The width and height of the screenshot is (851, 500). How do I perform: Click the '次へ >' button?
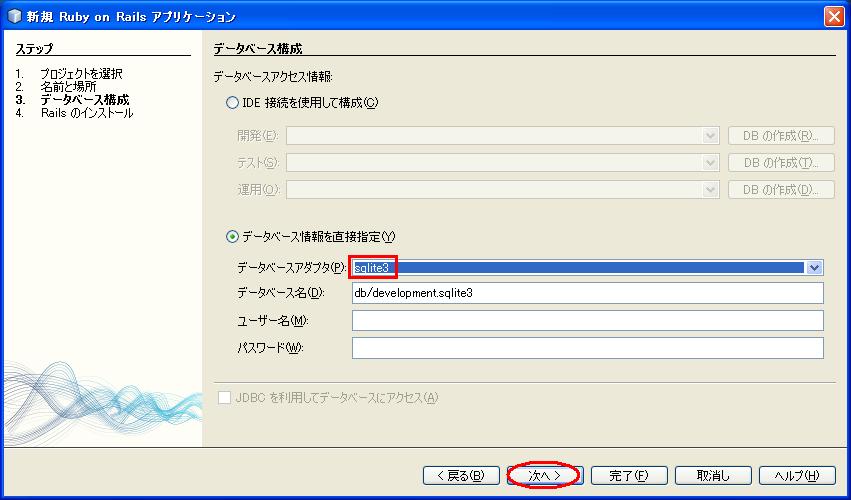coord(544,476)
